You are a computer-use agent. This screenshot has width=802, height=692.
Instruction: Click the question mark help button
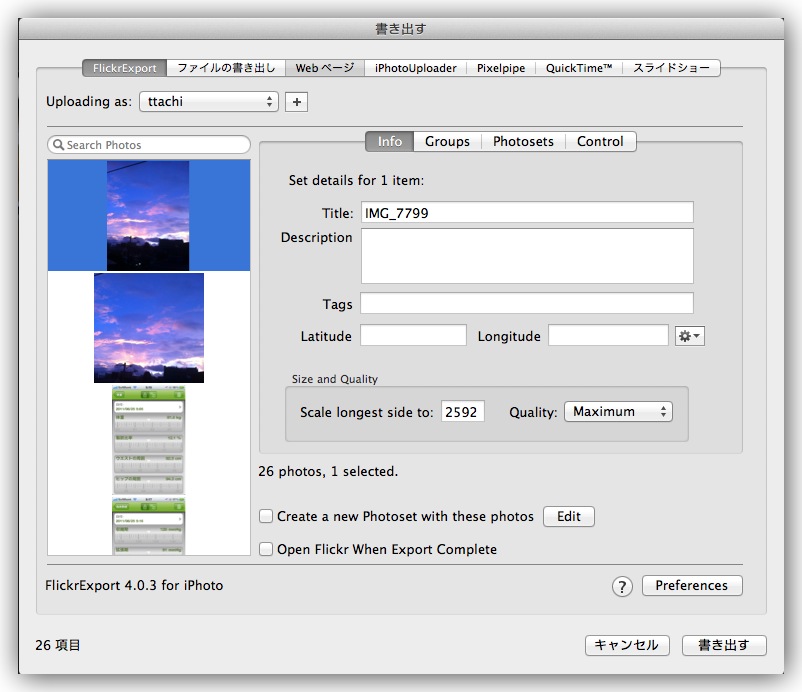coord(622,587)
